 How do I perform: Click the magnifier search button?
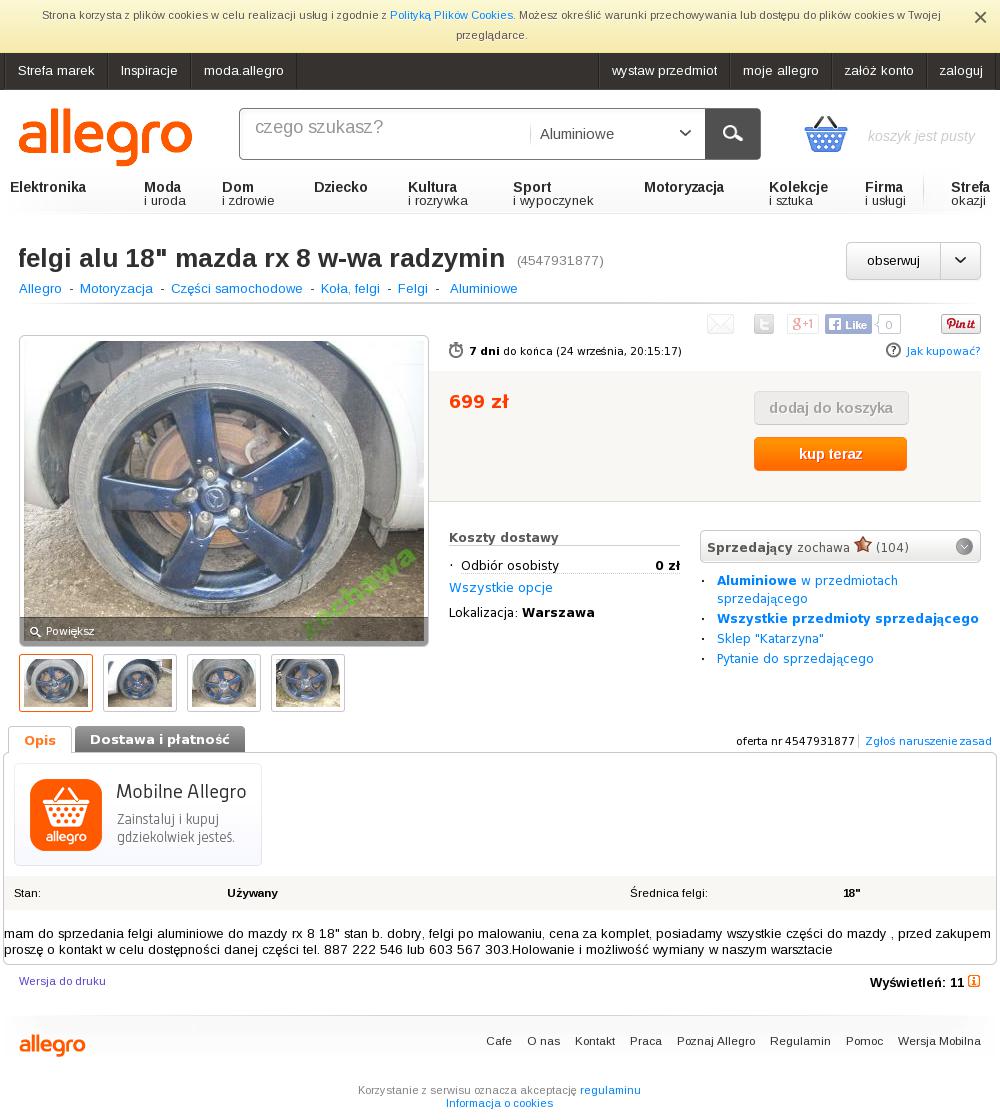pyautogui.click(x=732, y=134)
